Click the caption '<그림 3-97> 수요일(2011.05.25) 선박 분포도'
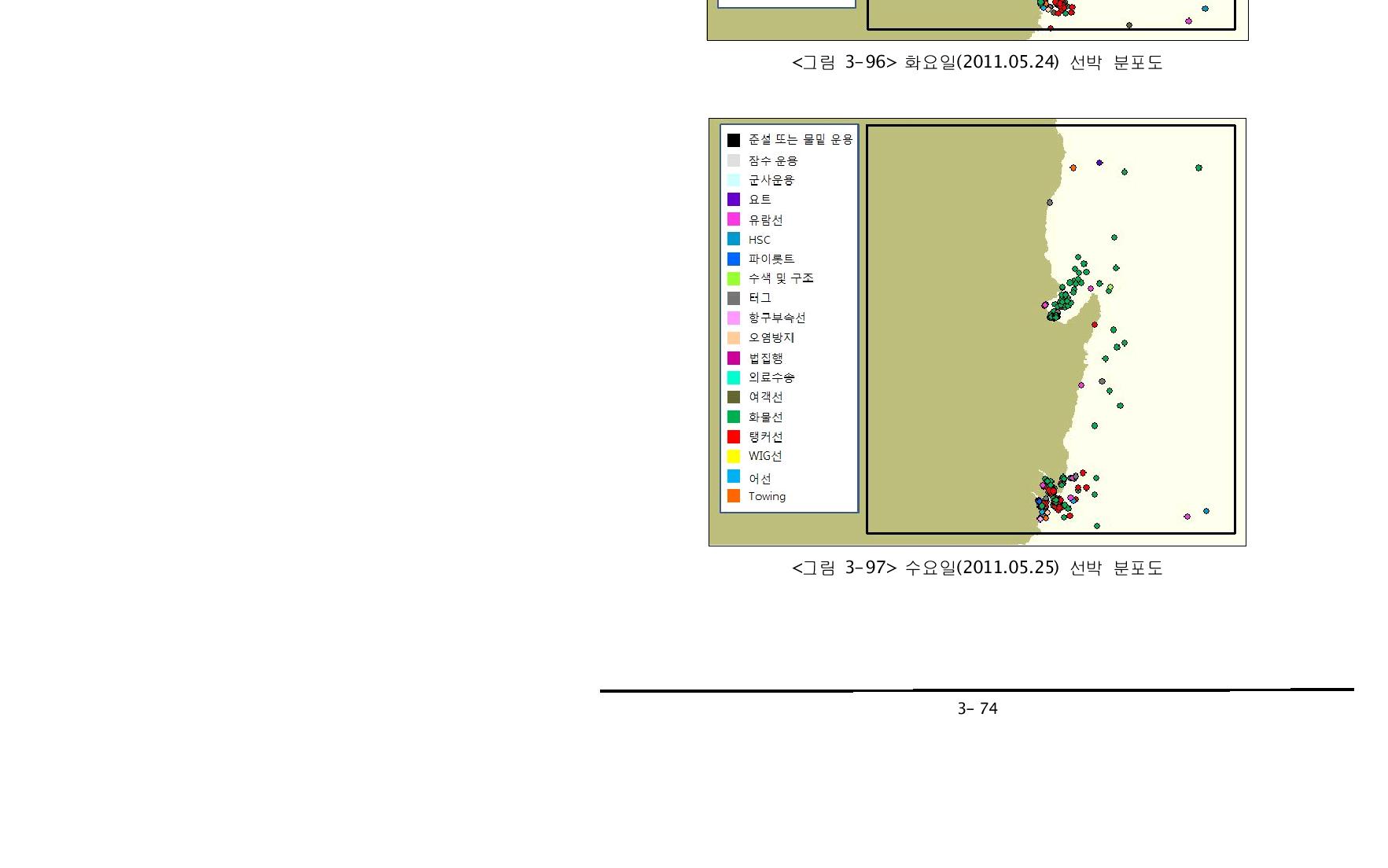This screenshot has width=1388, height=868. (x=977, y=568)
